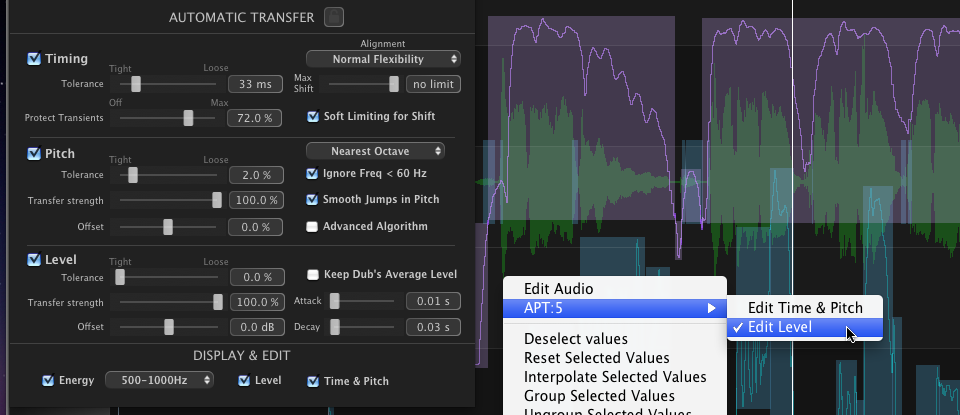Click the Automatic Transfer square button
Image resolution: width=960 pixels, height=415 pixels.
(x=335, y=17)
